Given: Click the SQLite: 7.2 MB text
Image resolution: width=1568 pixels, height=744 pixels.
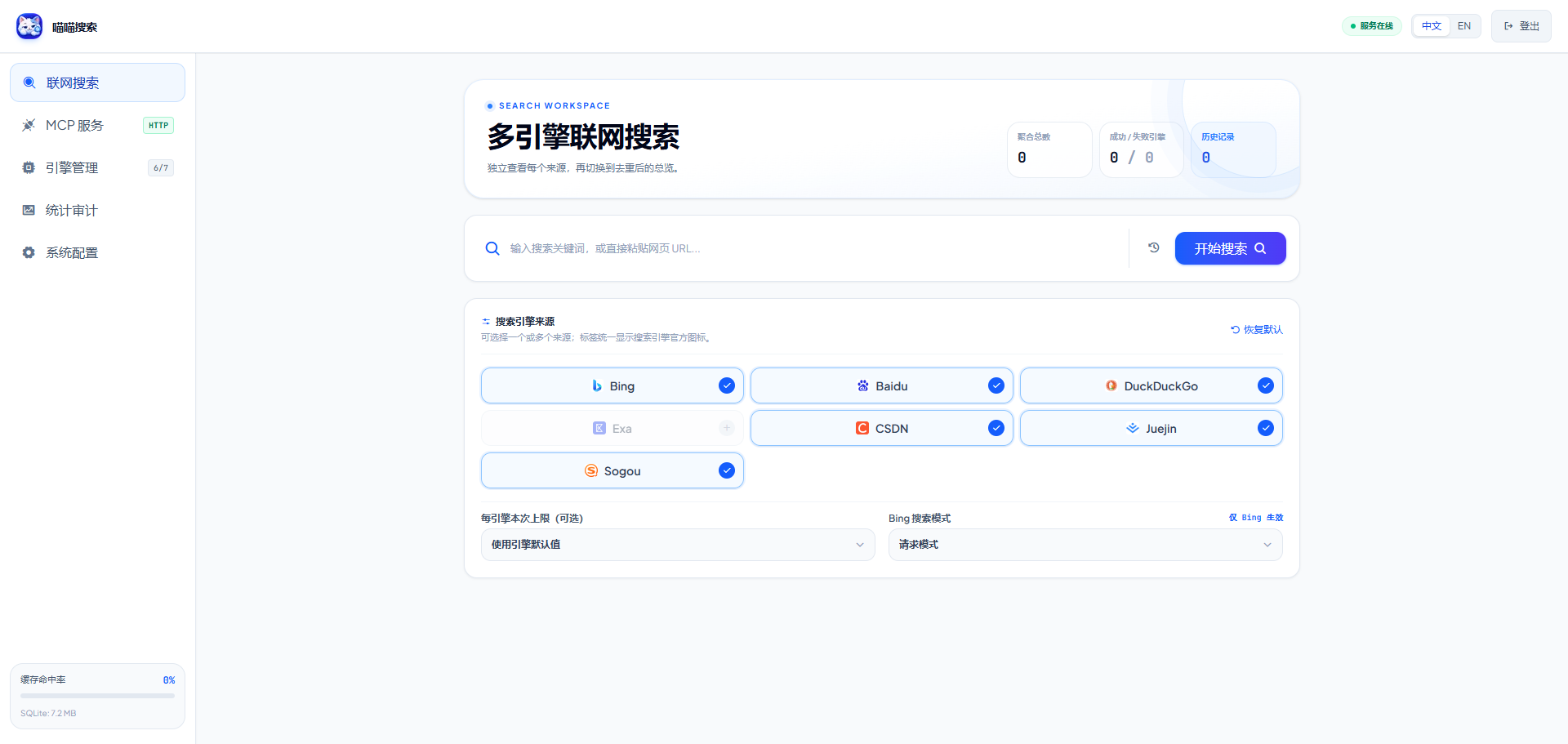Looking at the screenshot, I should pos(48,713).
